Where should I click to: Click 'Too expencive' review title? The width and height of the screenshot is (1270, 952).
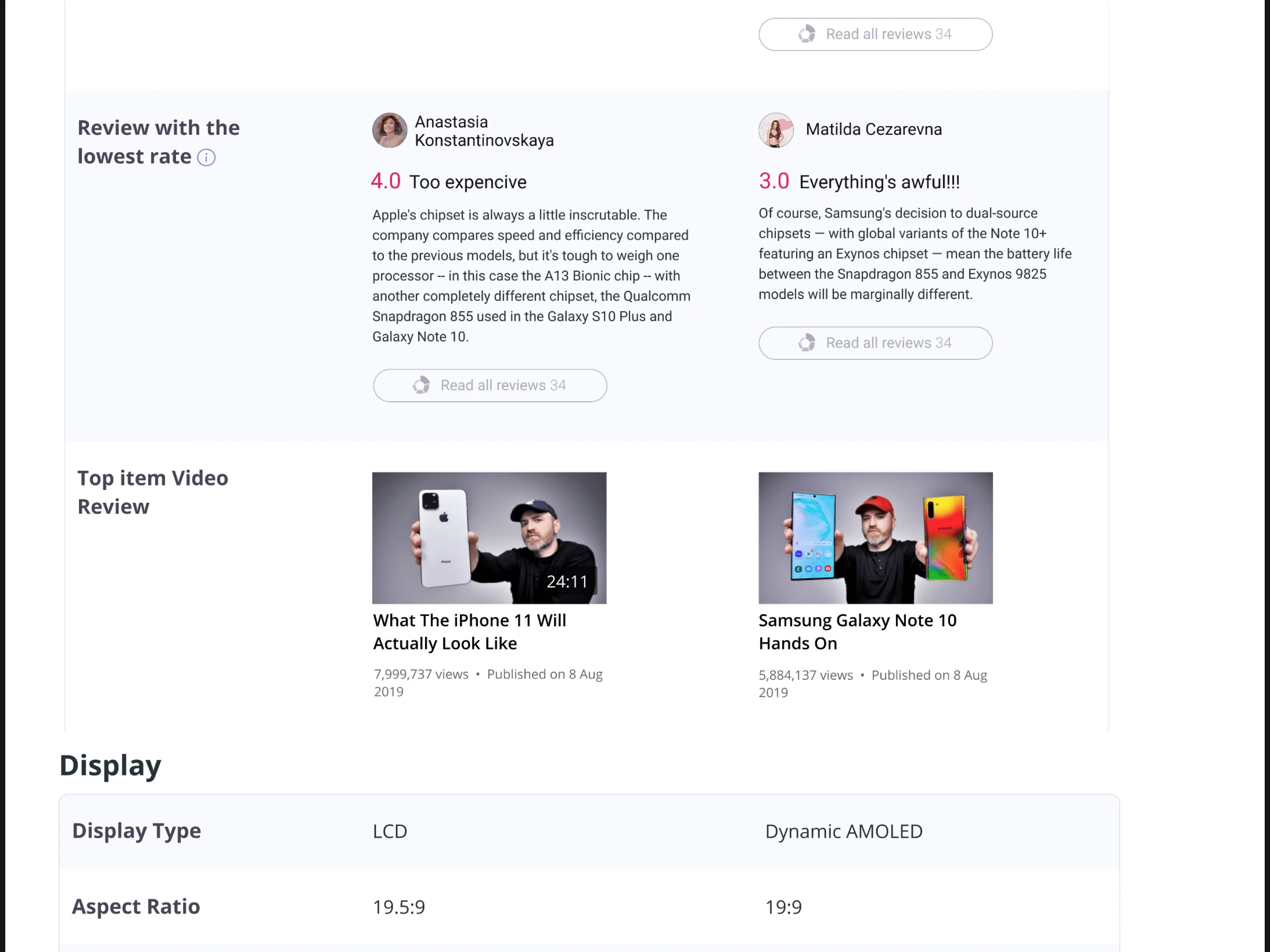click(467, 182)
